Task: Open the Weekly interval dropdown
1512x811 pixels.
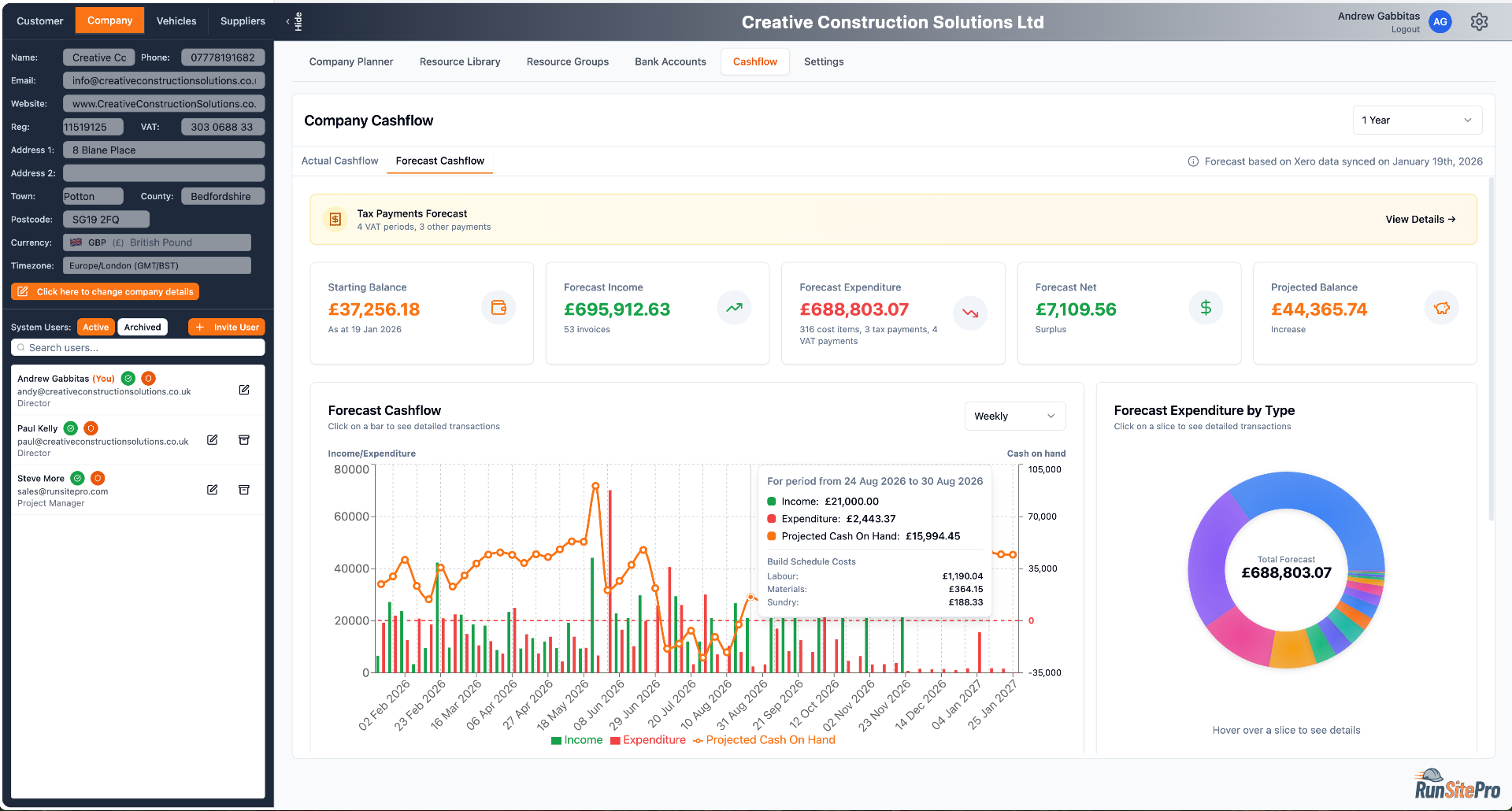Action: pyautogui.click(x=1015, y=417)
